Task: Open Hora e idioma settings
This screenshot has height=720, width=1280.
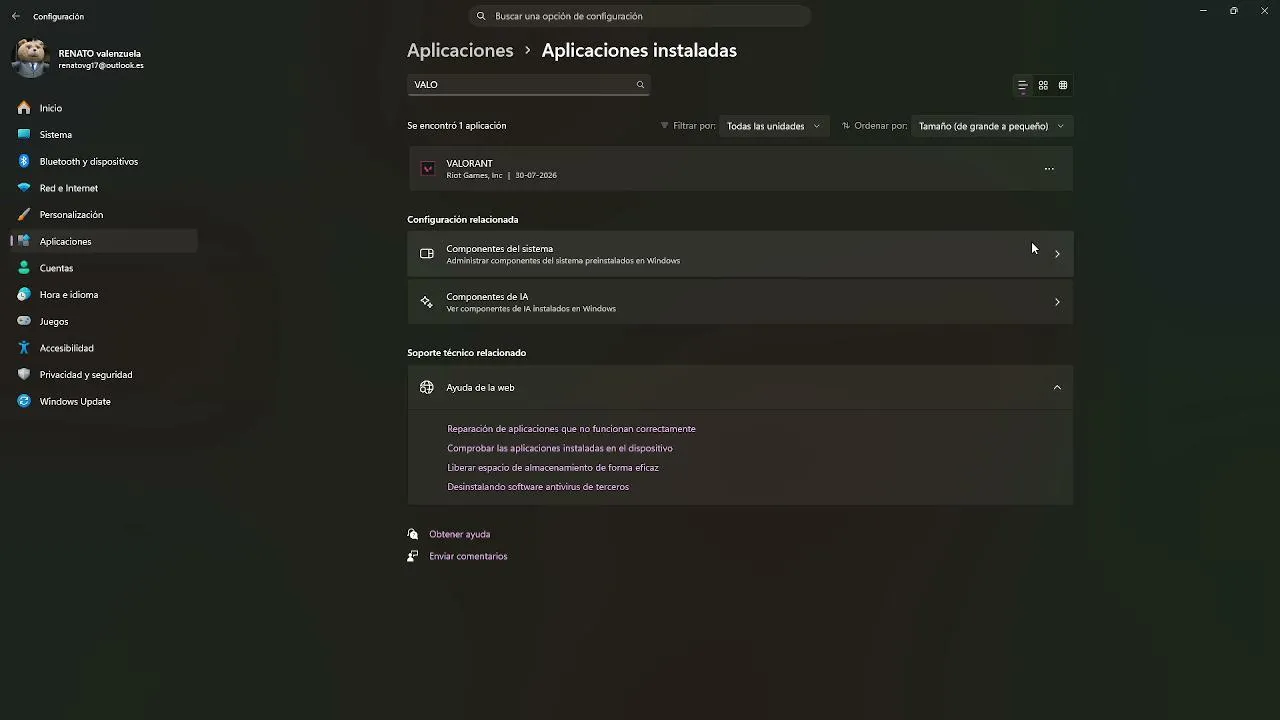Action: pos(104,295)
